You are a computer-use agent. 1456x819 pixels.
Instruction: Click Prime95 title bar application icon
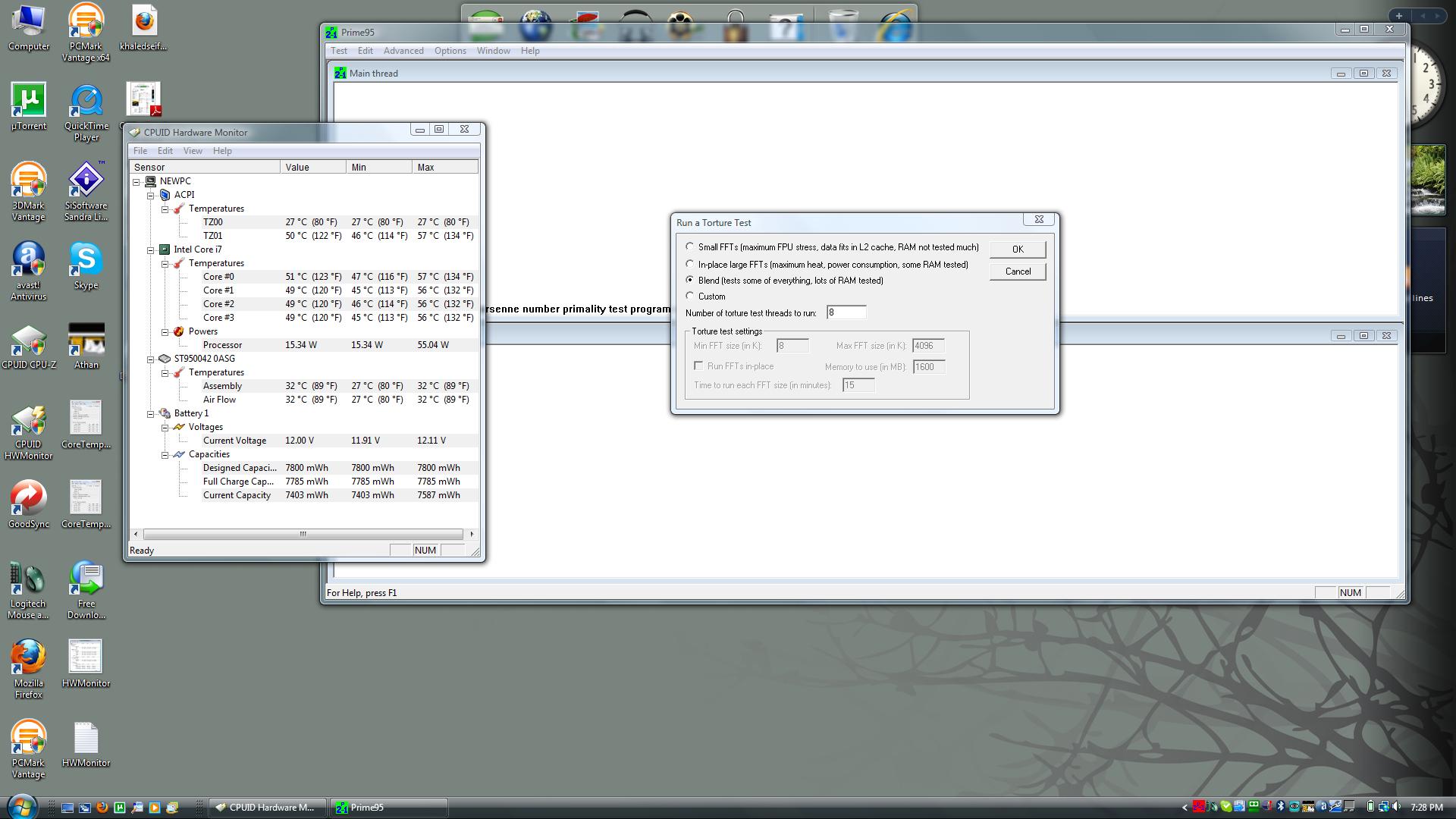pyautogui.click(x=331, y=32)
